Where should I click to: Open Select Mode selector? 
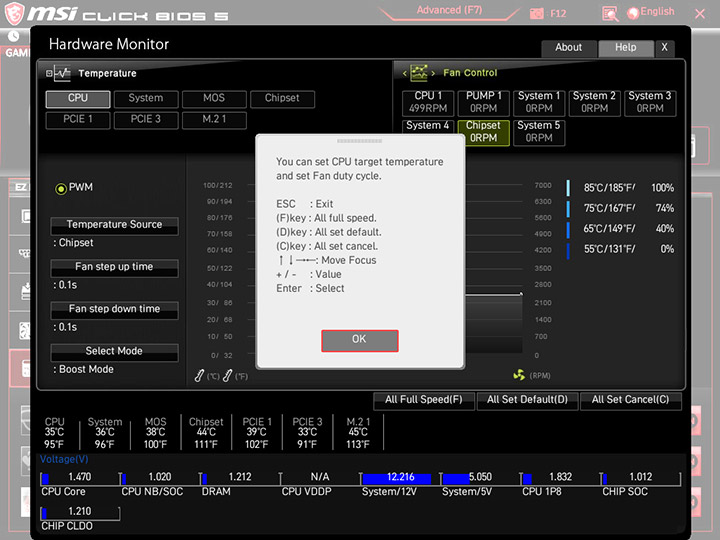click(114, 352)
